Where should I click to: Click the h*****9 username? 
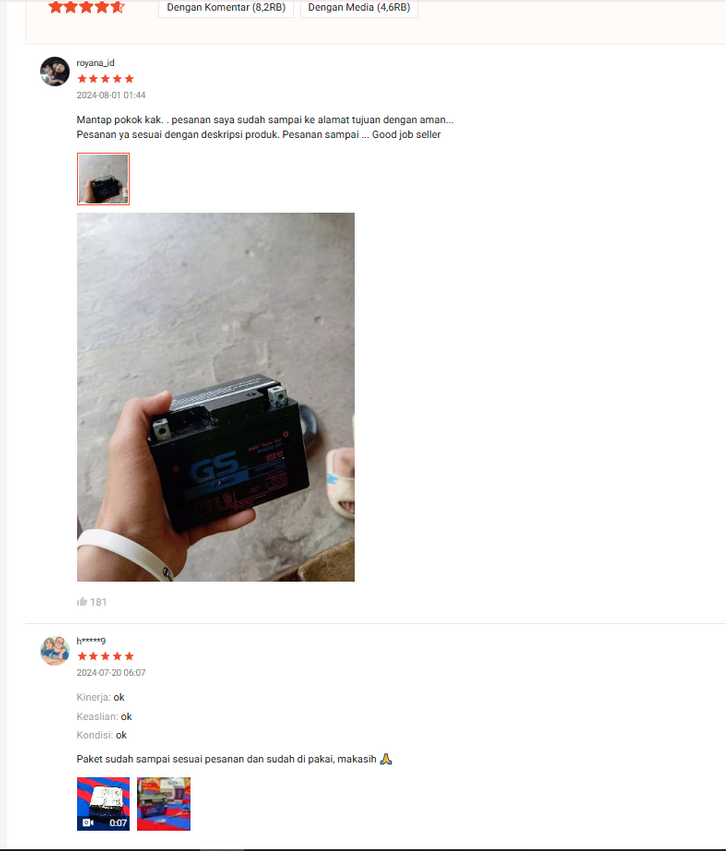[91, 641]
